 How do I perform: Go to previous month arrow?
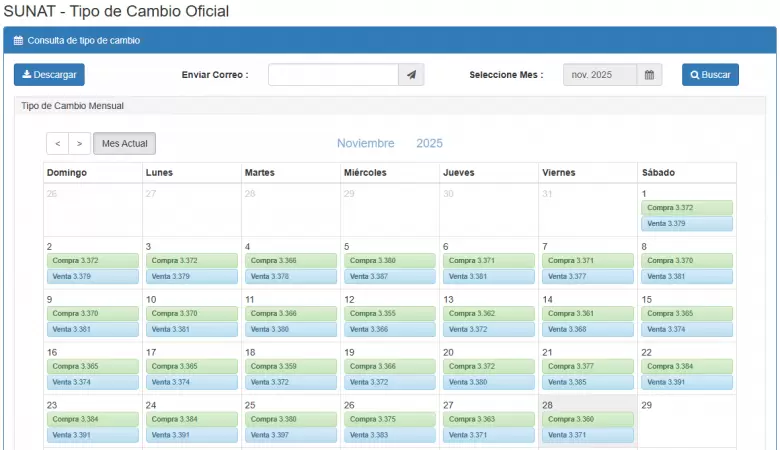pos(58,144)
